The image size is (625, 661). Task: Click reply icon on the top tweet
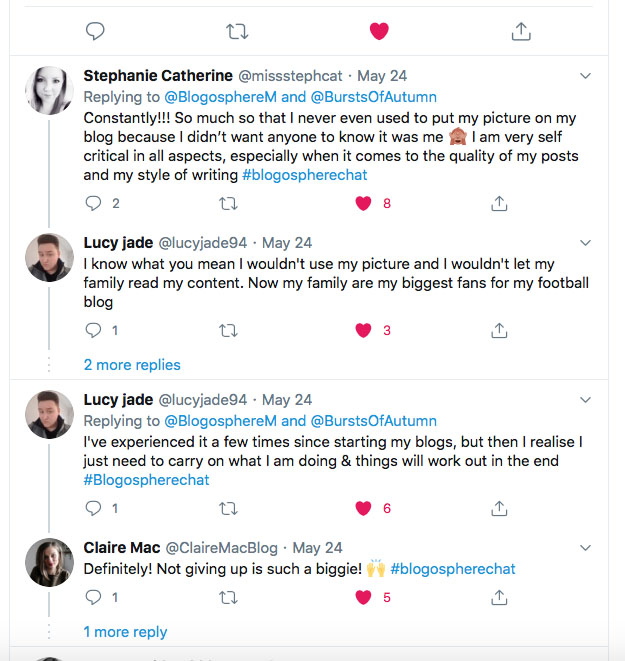(x=95, y=31)
